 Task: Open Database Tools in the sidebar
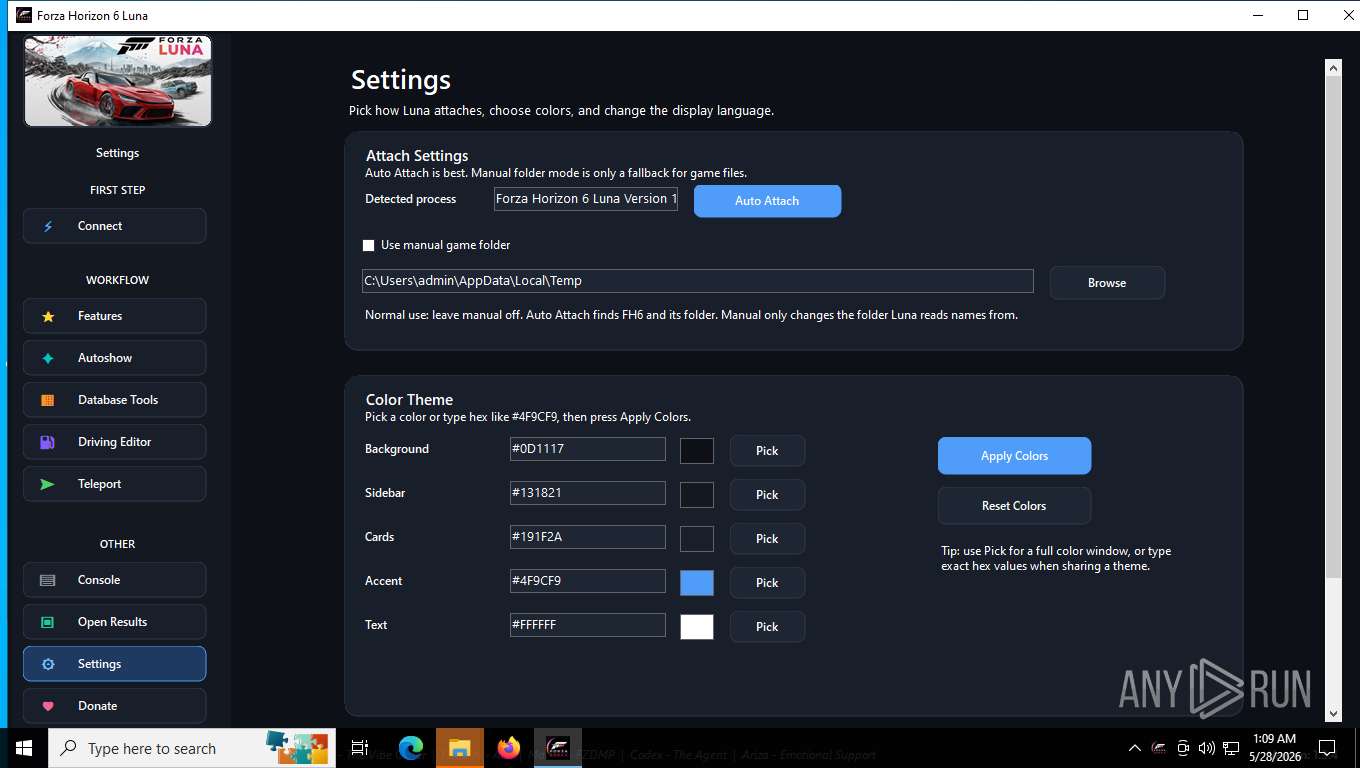115,400
